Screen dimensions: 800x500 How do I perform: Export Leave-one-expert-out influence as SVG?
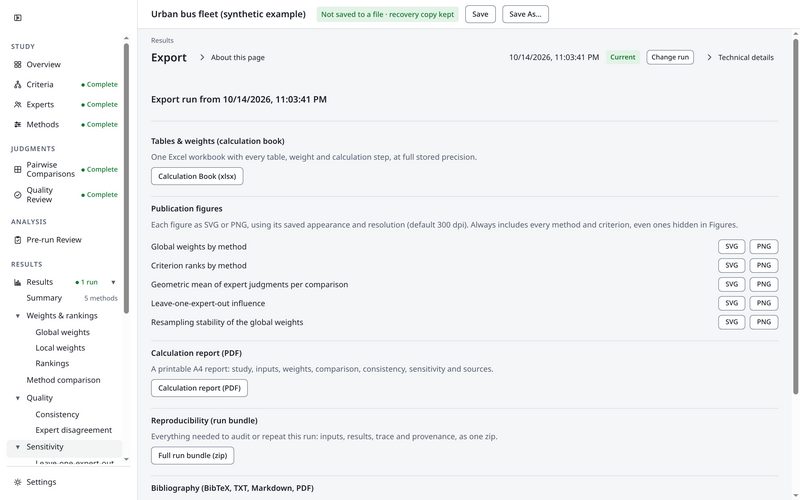732,303
